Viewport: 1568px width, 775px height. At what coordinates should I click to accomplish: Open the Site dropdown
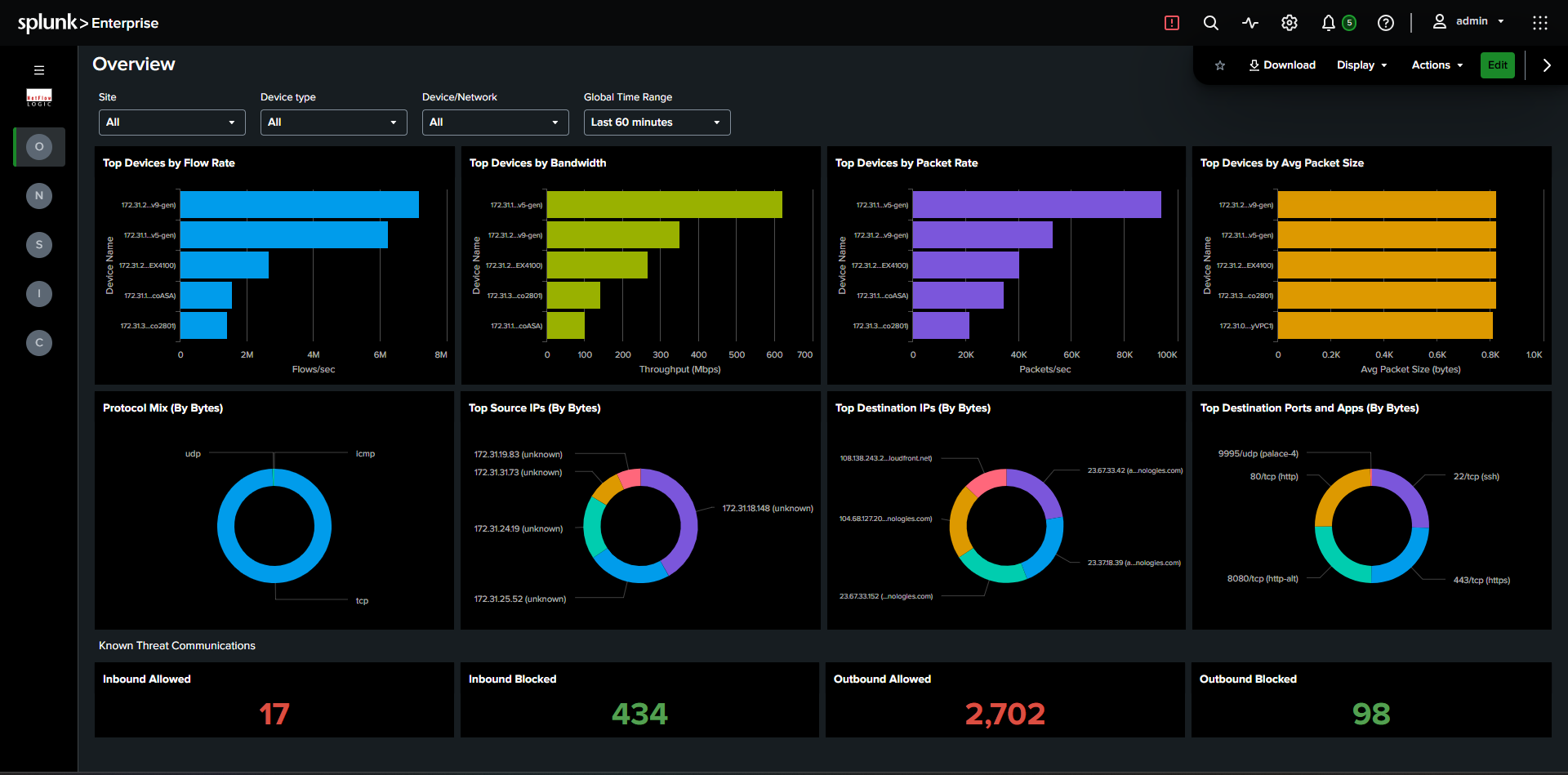[x=172, y=122]
